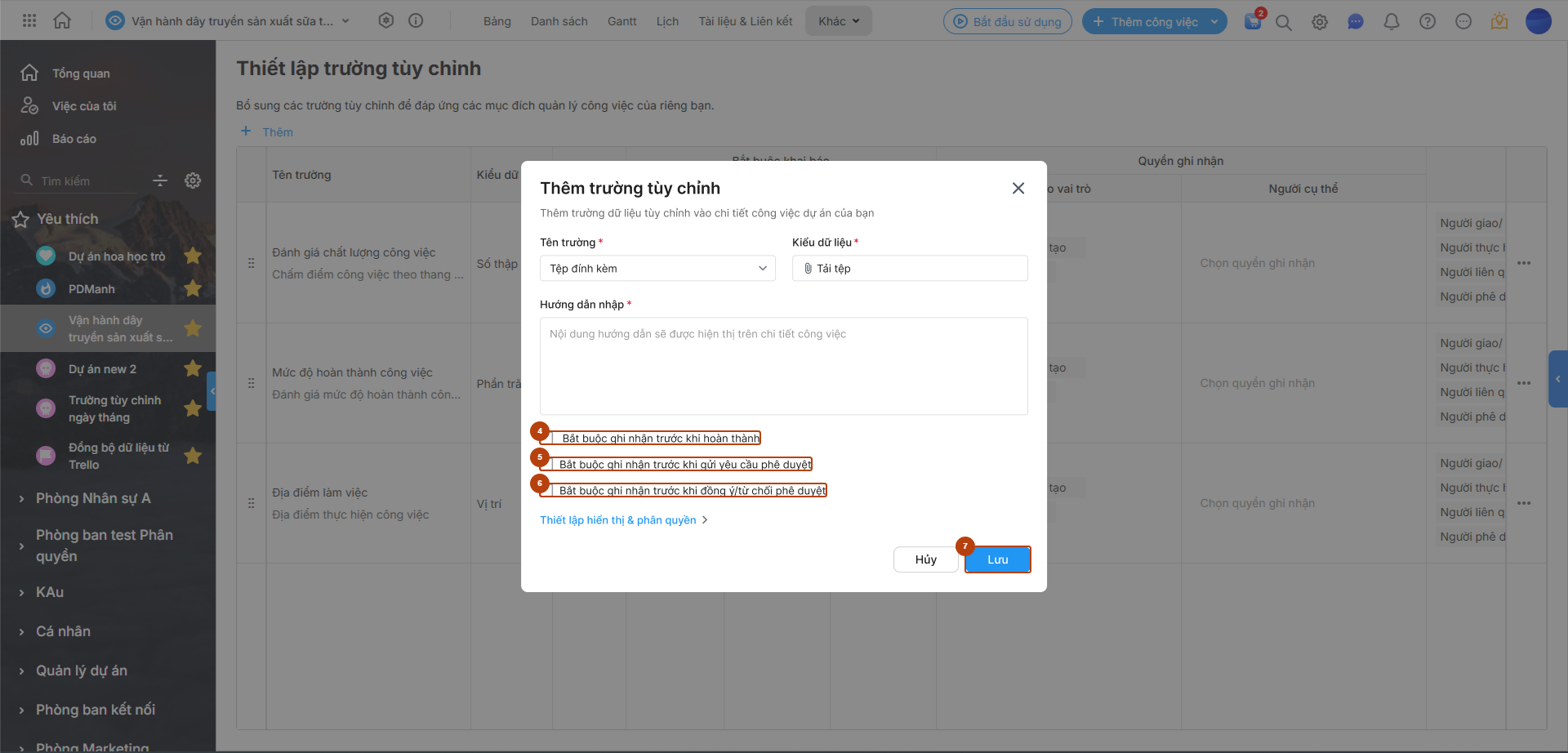Screen dimensions: 1568x753
Task: Switch to Lịch view tab
Action: (x=667, y=21)
